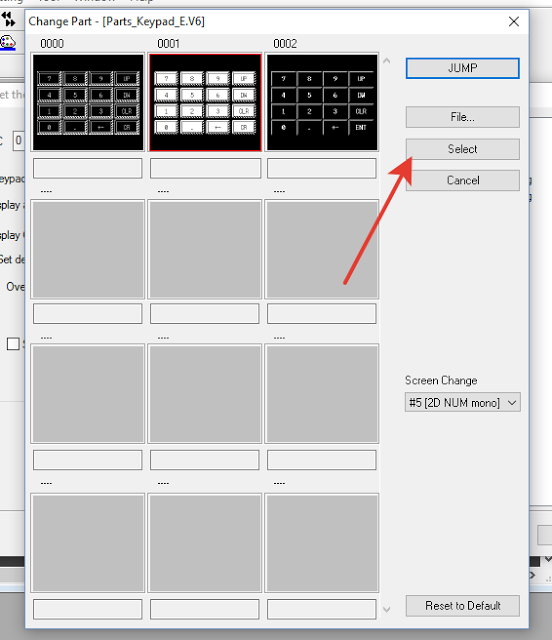Click the name field under part 0000
The image size is (552, 640).
[x=88, y=168]
